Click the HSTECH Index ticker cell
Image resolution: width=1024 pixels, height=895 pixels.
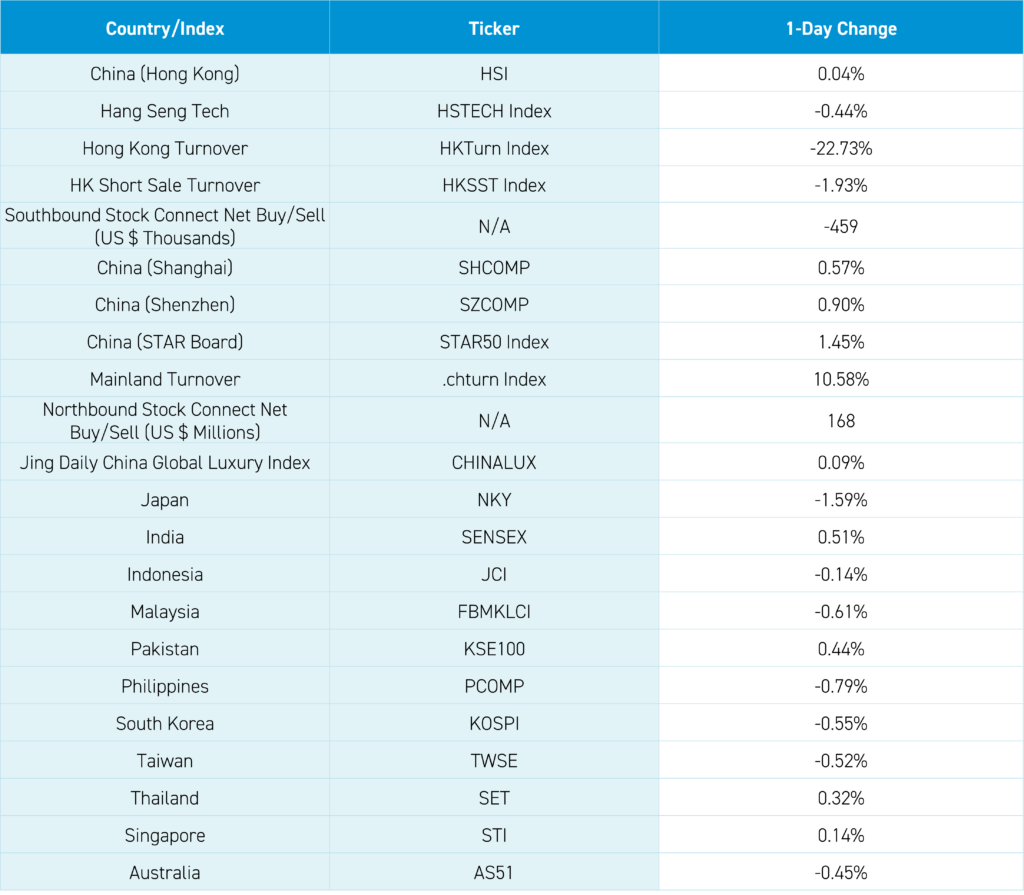point(494,111)
